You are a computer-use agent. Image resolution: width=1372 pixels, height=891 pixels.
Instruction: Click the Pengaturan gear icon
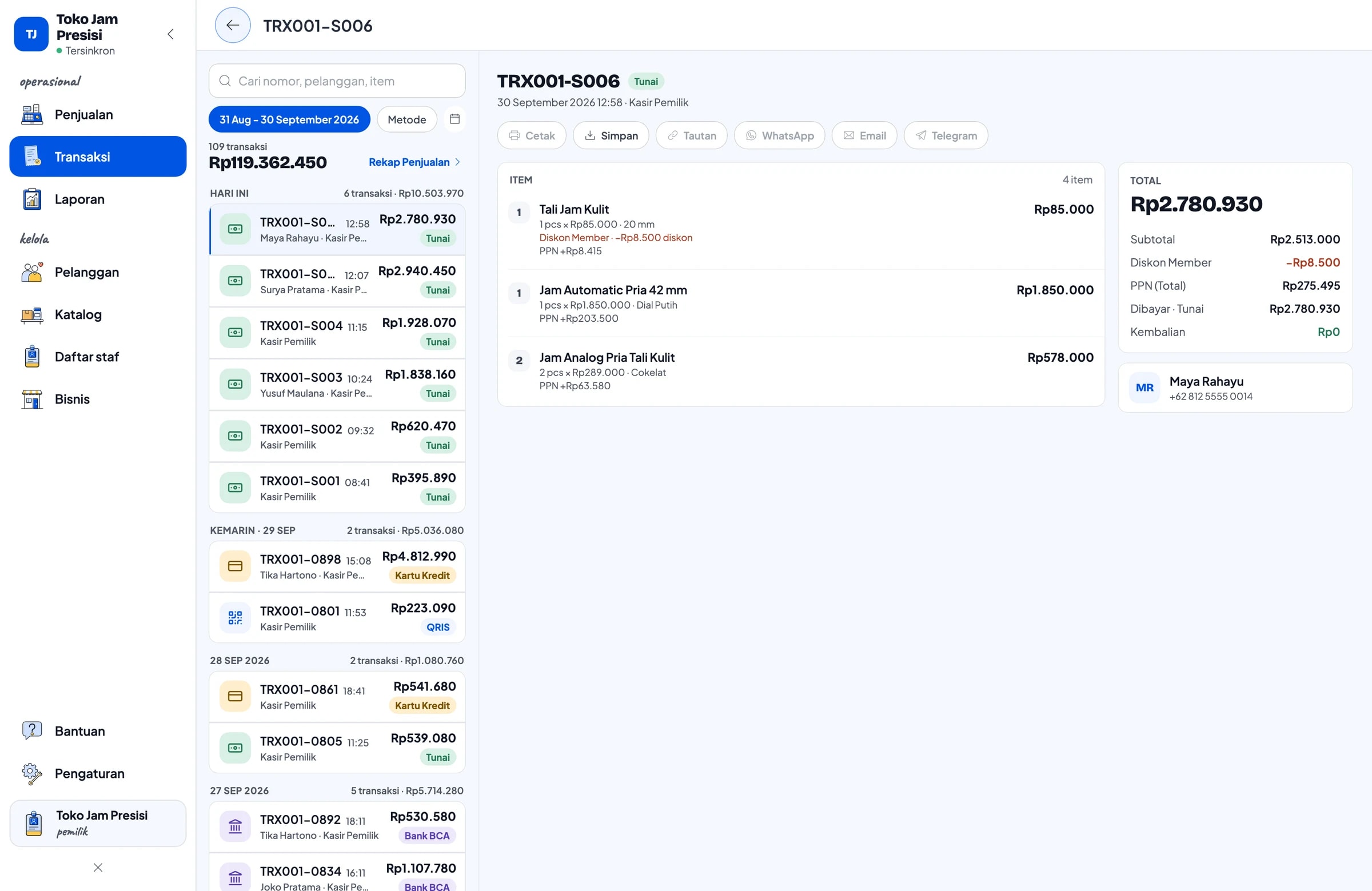click(x=32, y=773)
